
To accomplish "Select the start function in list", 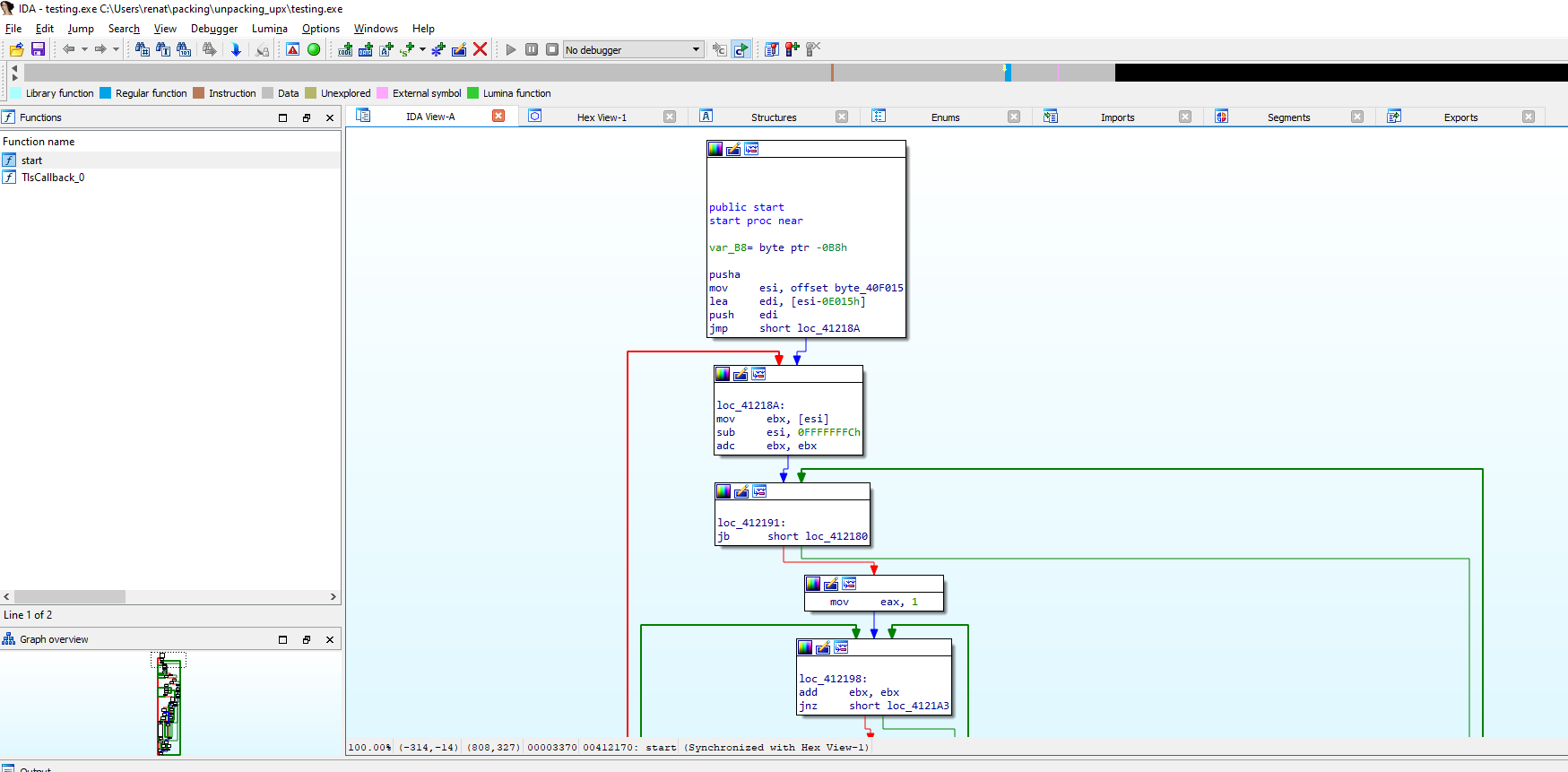I will (x=170, y=160).
